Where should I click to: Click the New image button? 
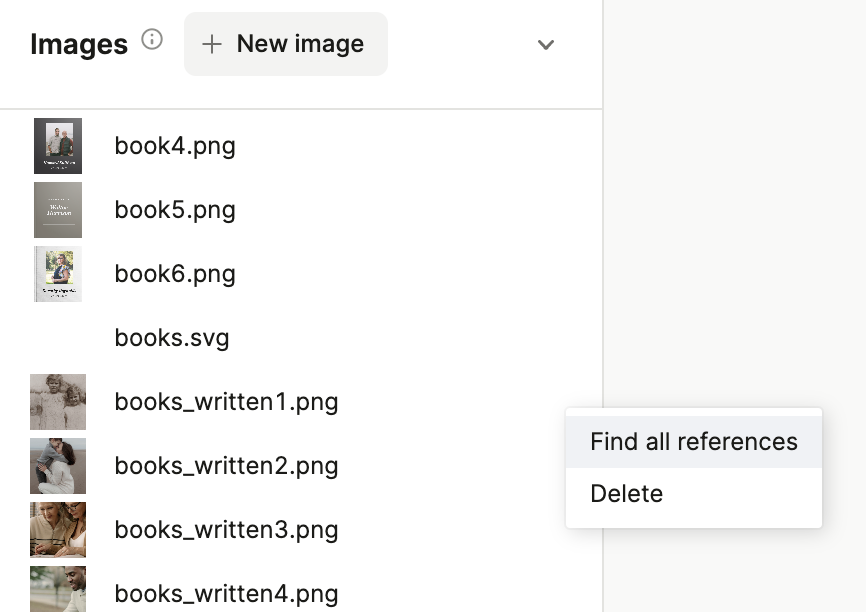(x=285, y=44)
